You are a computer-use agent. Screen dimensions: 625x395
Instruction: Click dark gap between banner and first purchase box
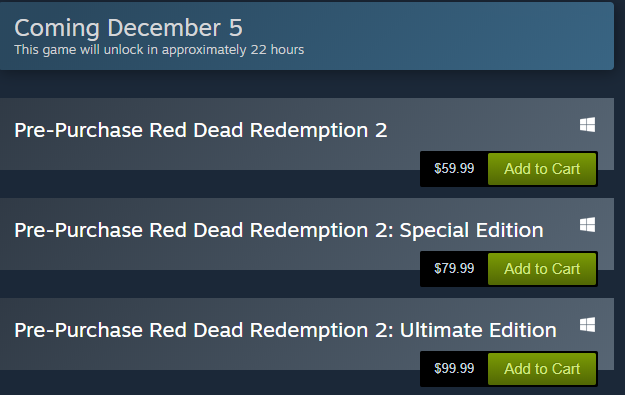pos(307,84)
